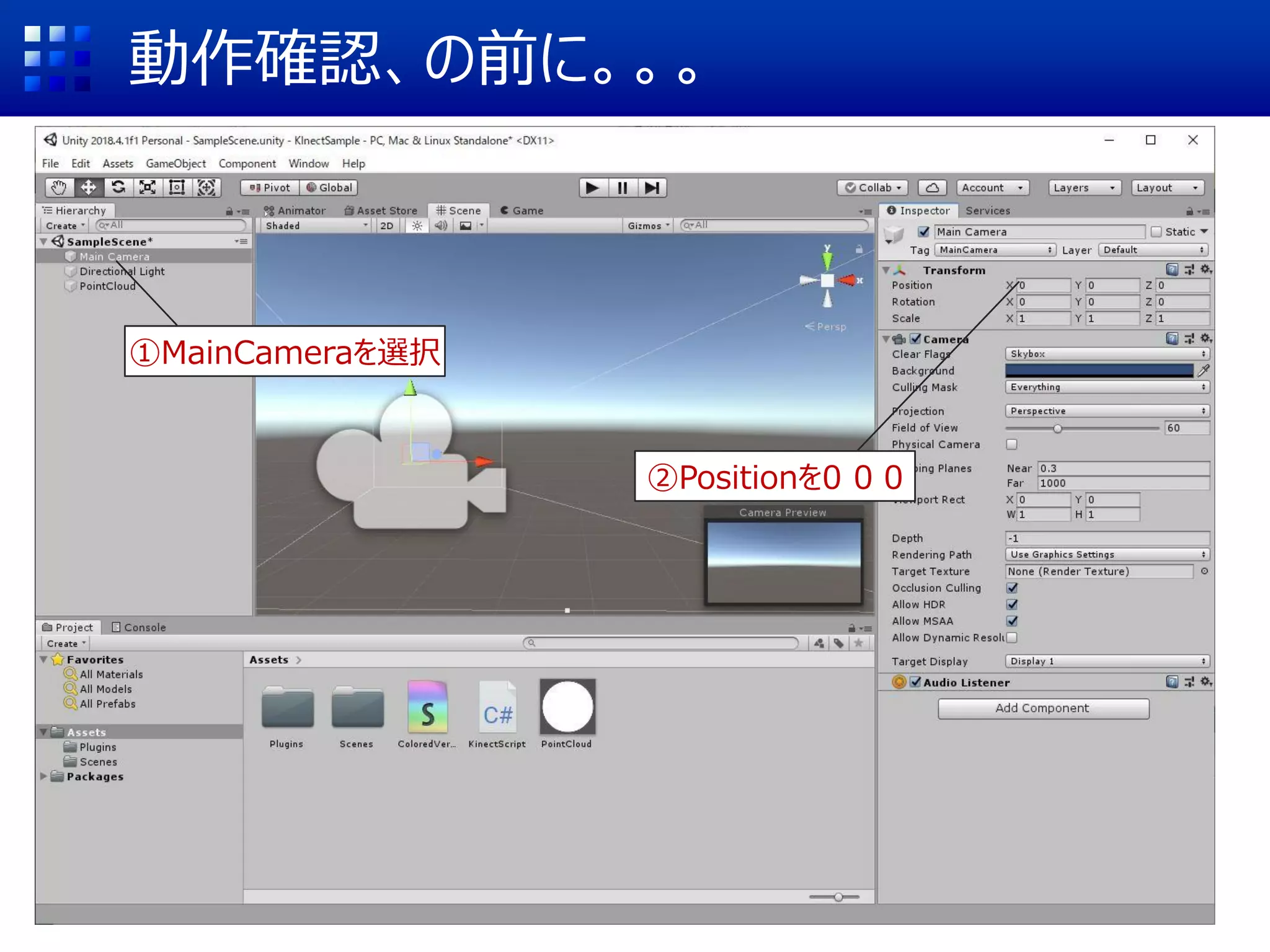The image size is (1270, 952).
Task: Click the Layers button
Action: (1085, 188)
